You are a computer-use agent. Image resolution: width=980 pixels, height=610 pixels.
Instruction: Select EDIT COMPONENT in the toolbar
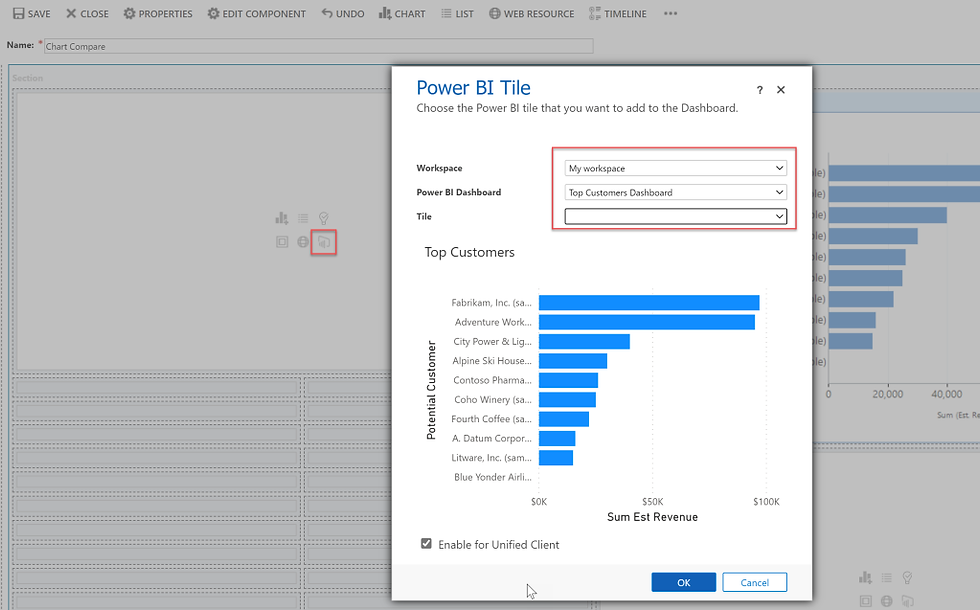[x=257, y=13]
